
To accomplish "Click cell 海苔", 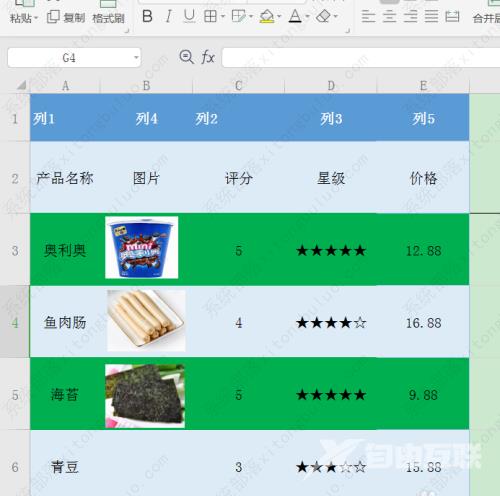I will click(x=65, y=395).
